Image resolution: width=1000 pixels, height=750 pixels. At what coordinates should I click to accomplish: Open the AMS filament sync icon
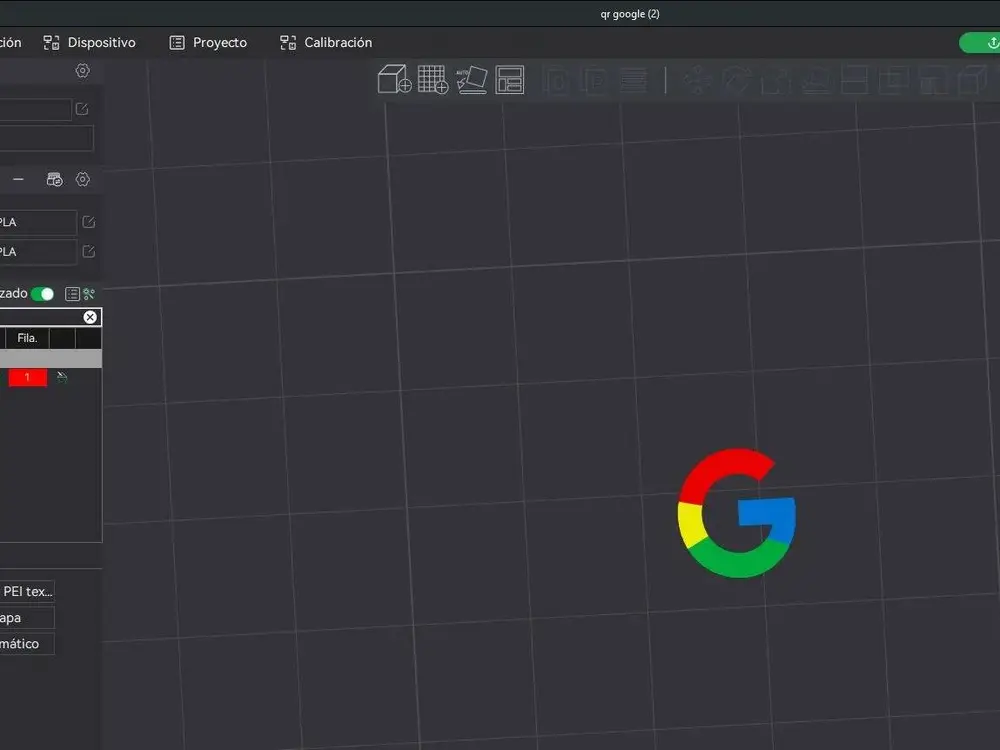(55, 180)
